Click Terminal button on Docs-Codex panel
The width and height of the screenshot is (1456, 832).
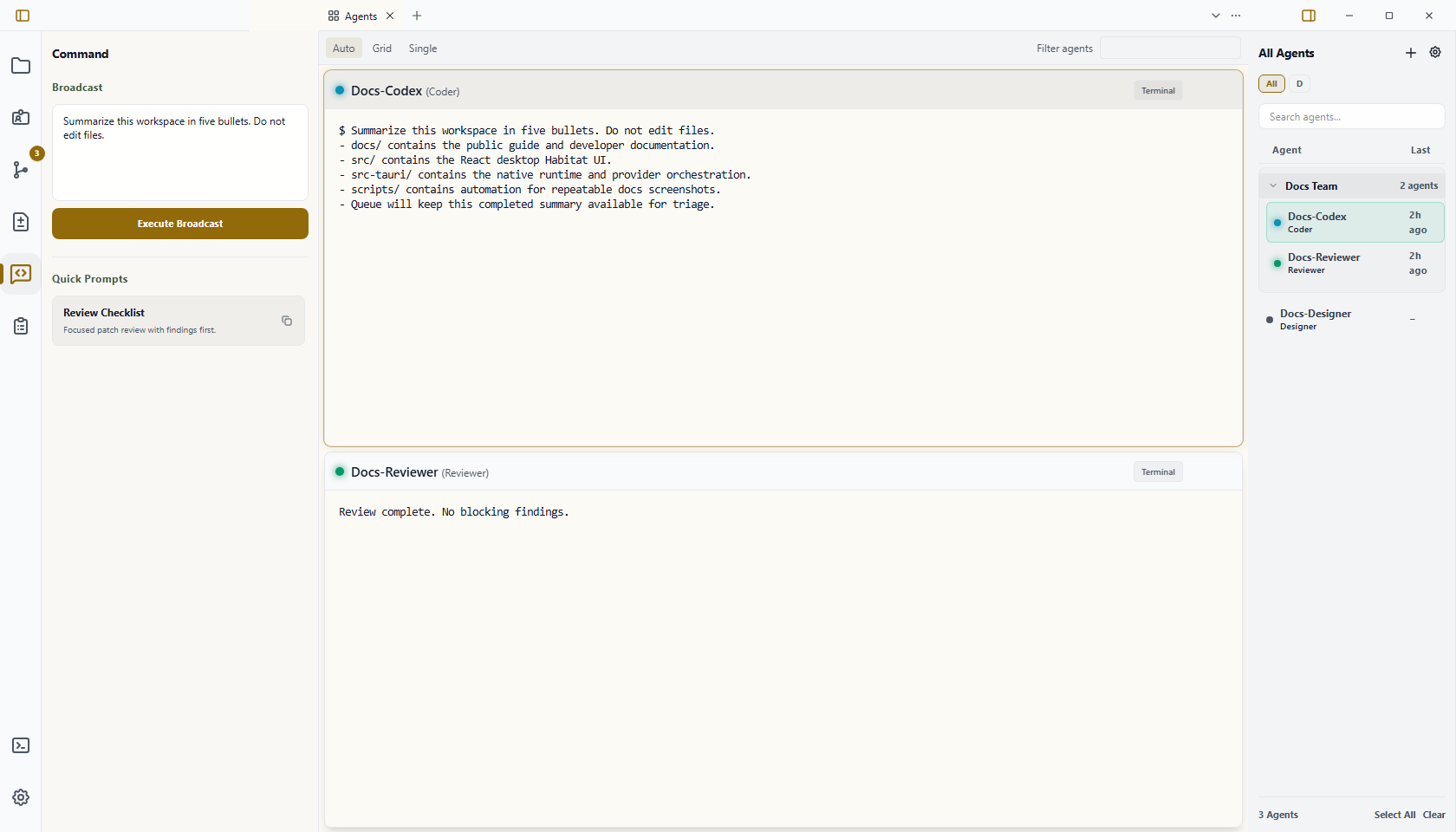1158,91
